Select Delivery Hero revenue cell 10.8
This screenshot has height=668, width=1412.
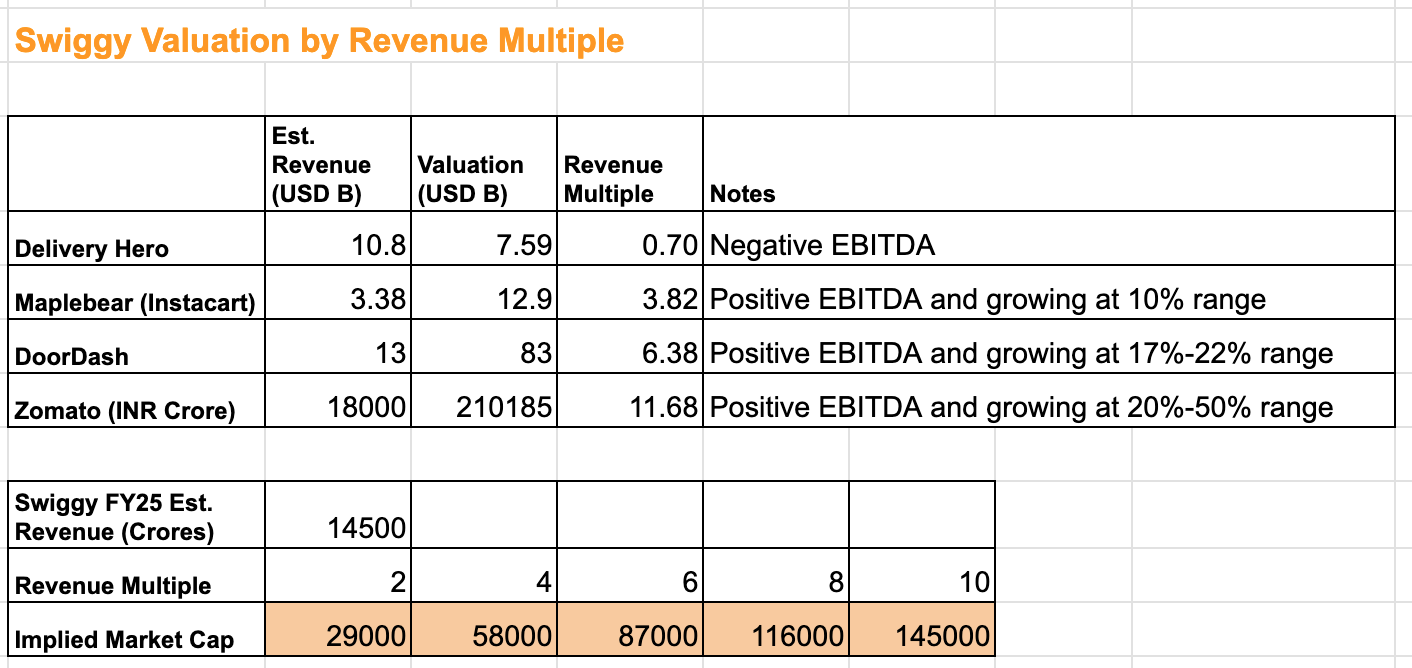[338, 238]
